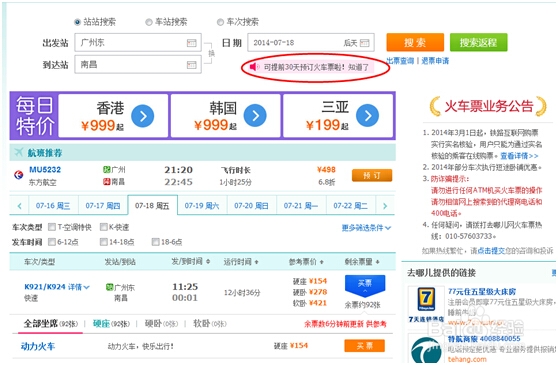
Task: Select the 07-22 周二 date tab
Action: (350, 206)
